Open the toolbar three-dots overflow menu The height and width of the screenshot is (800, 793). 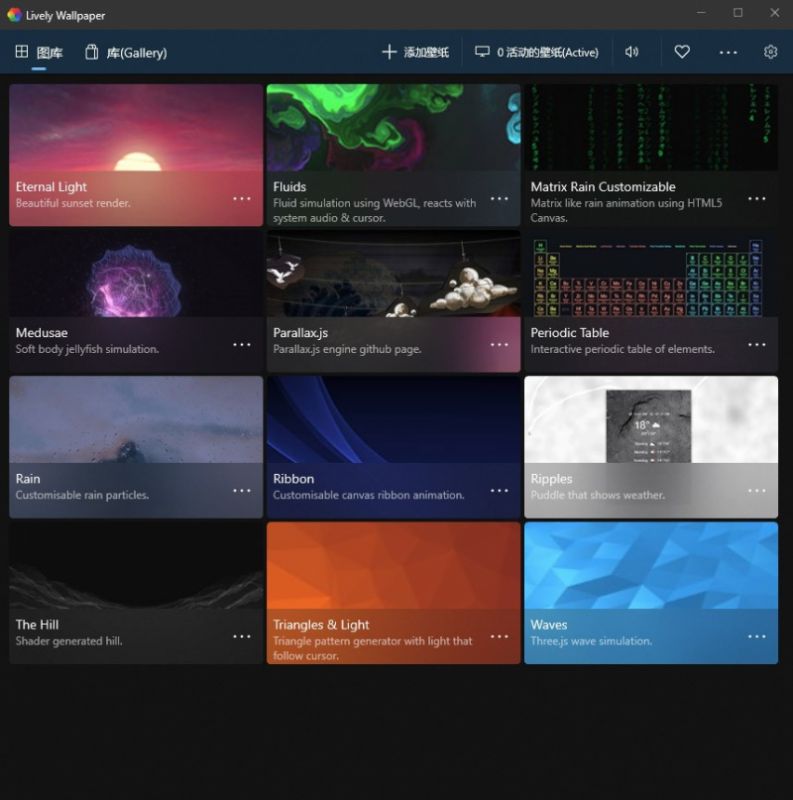[728, 52]
